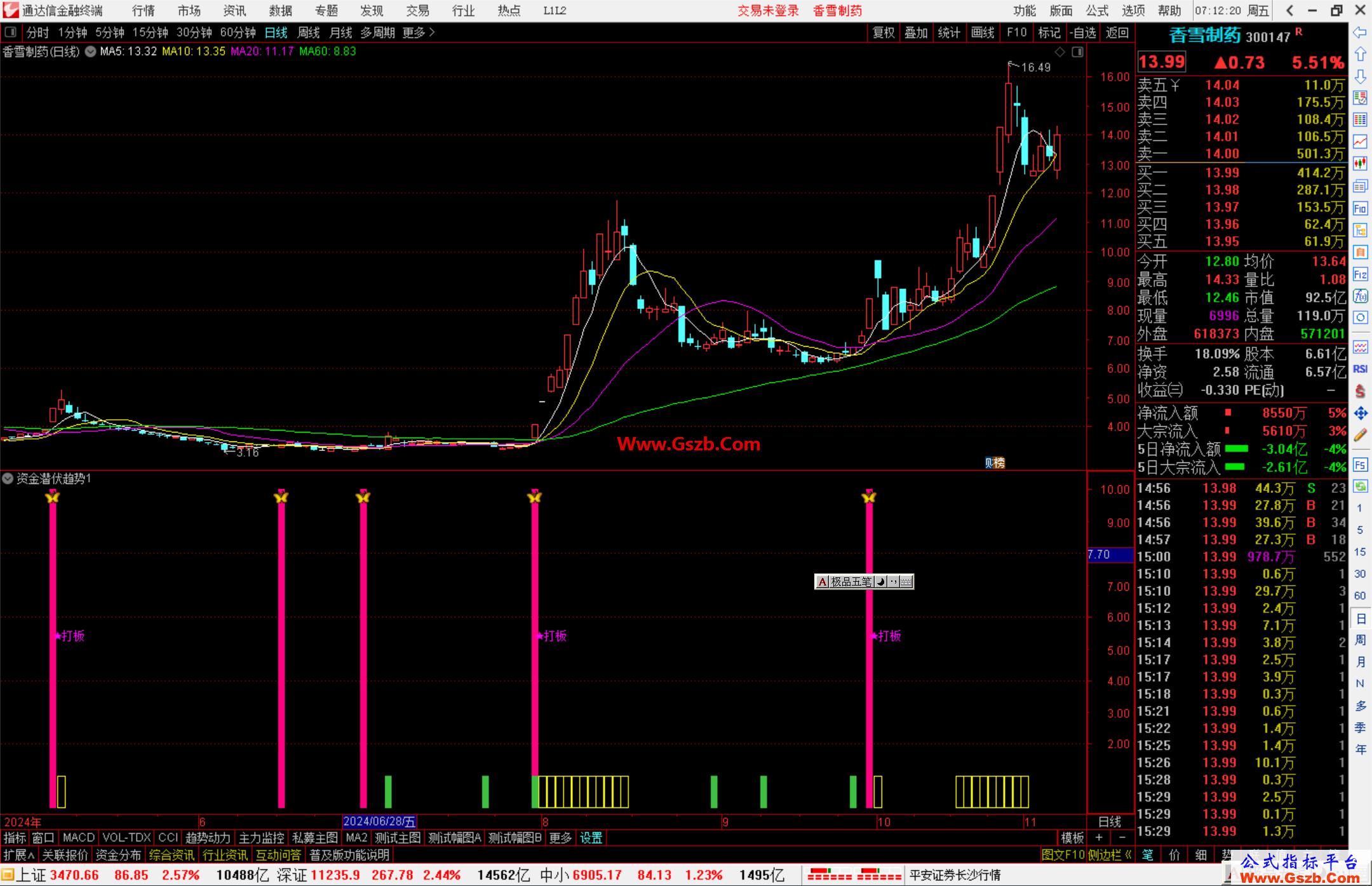Screen dimensions: 1372x886
Task: Click the 2024/06/28/五 date marker
Action: point(379,821)
